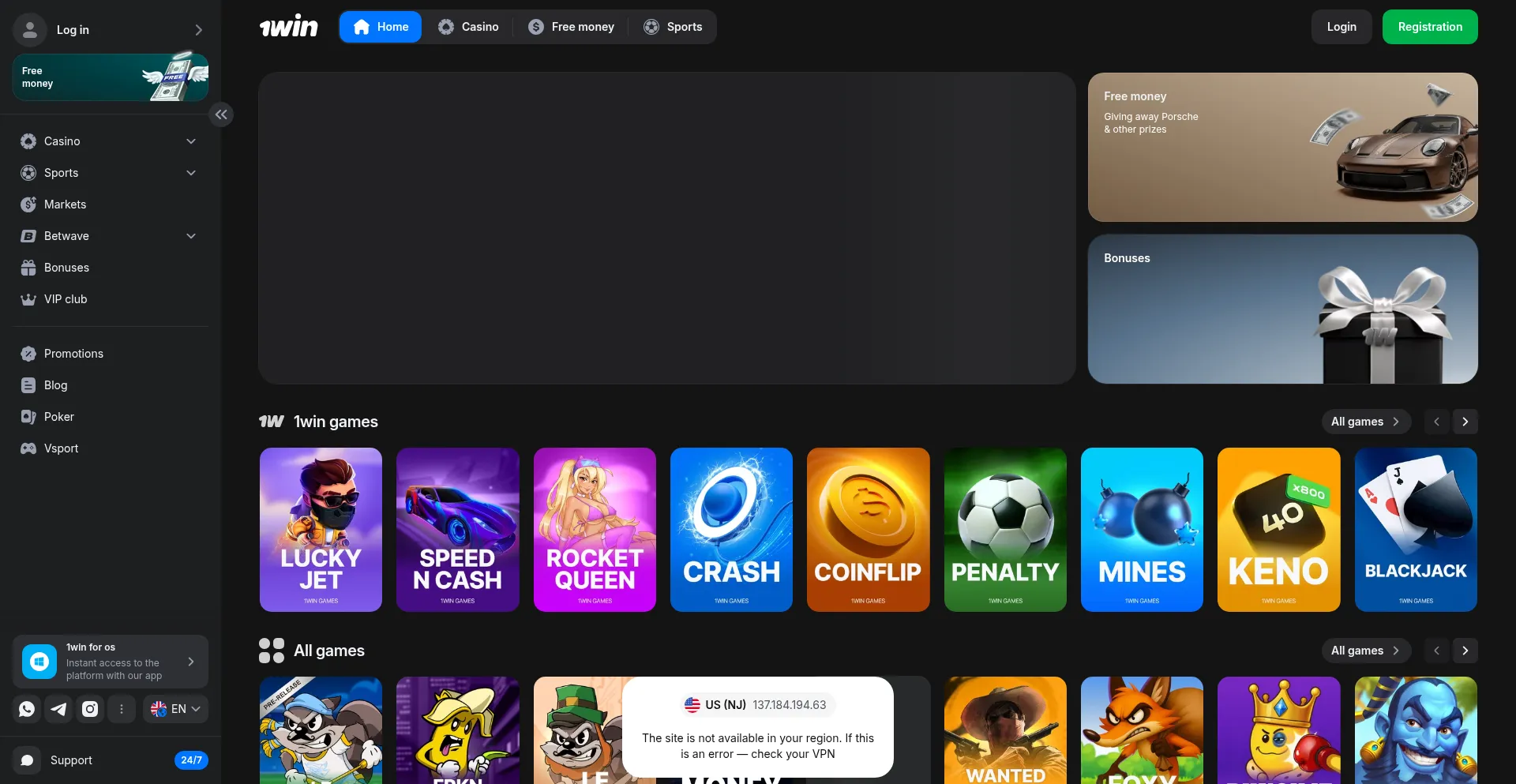1516x784 pixels.
Task: Click the Free money banner in the sidebar
Action: (x=111, y=77)
